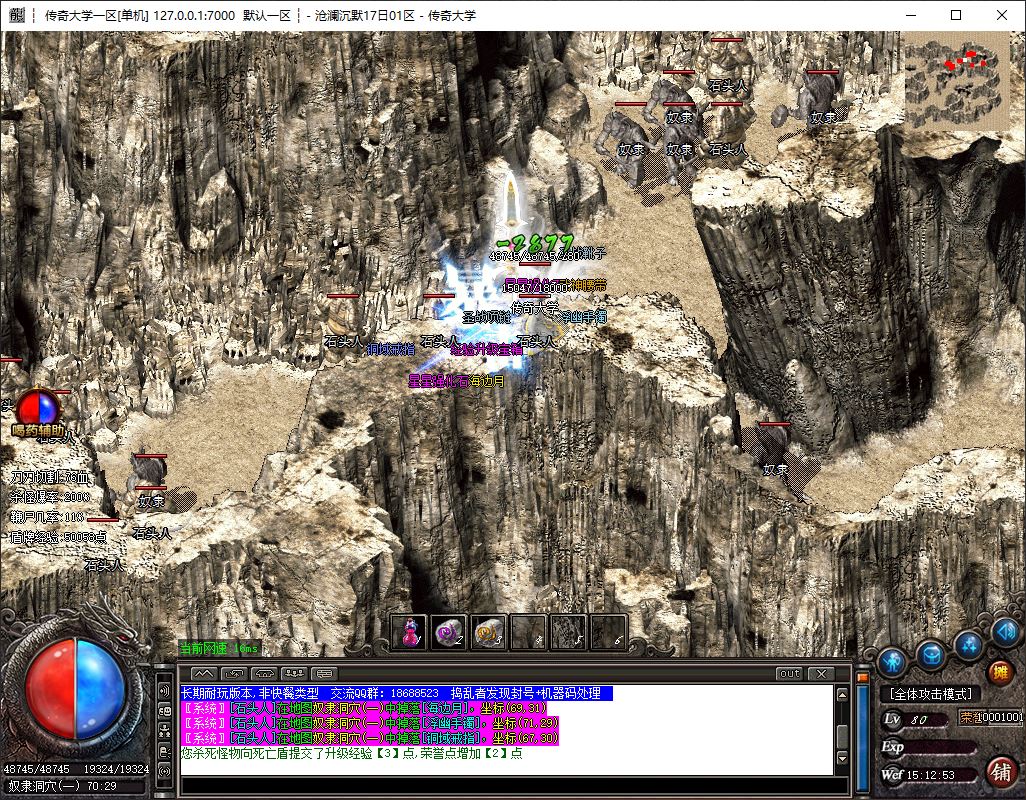Toggle the face-icon chat channel button
This screenshot has height=800, width=1026.
[x=164, y=711]
